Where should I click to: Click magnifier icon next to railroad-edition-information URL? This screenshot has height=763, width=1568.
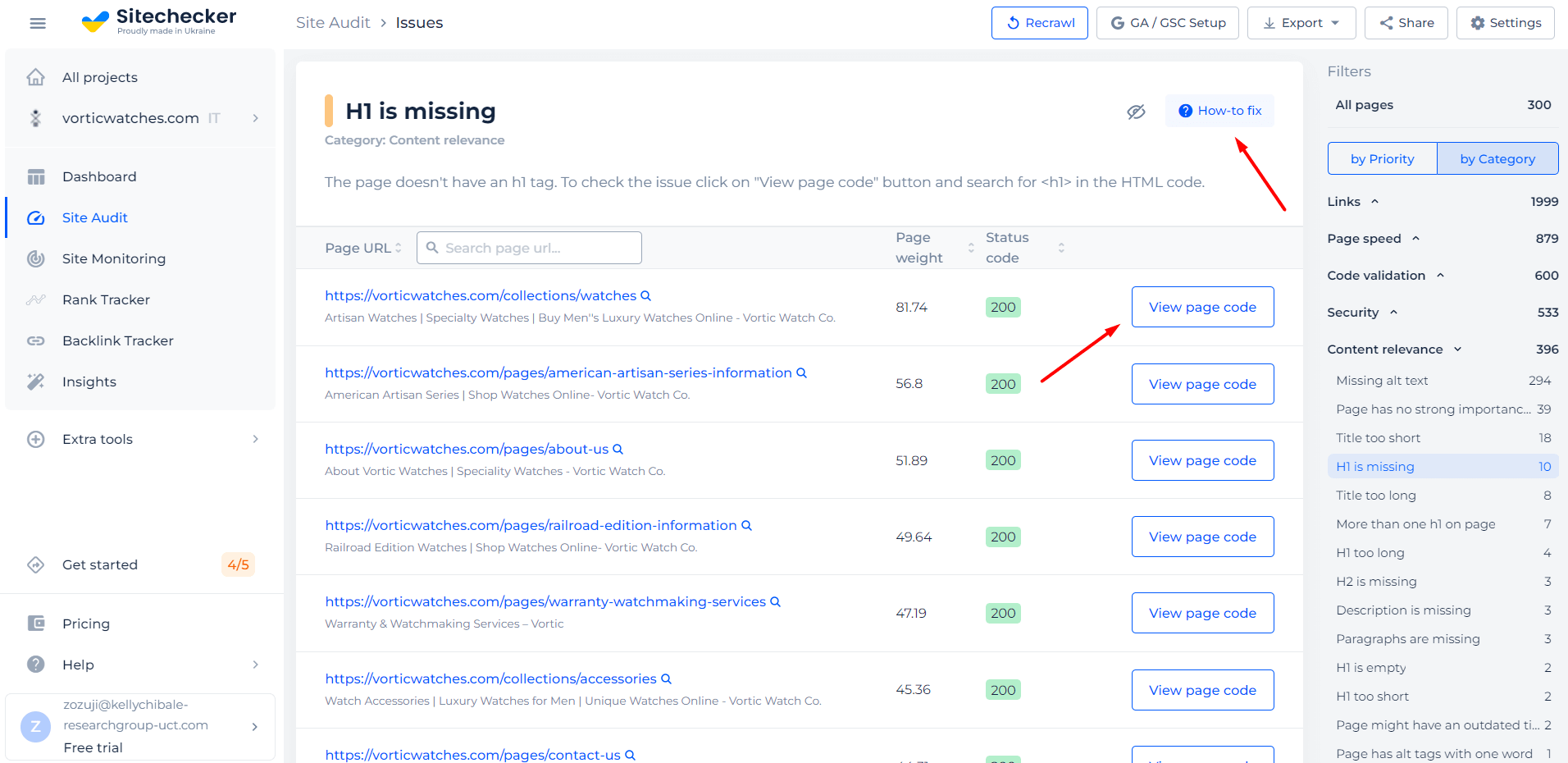[x=746, y=525]
